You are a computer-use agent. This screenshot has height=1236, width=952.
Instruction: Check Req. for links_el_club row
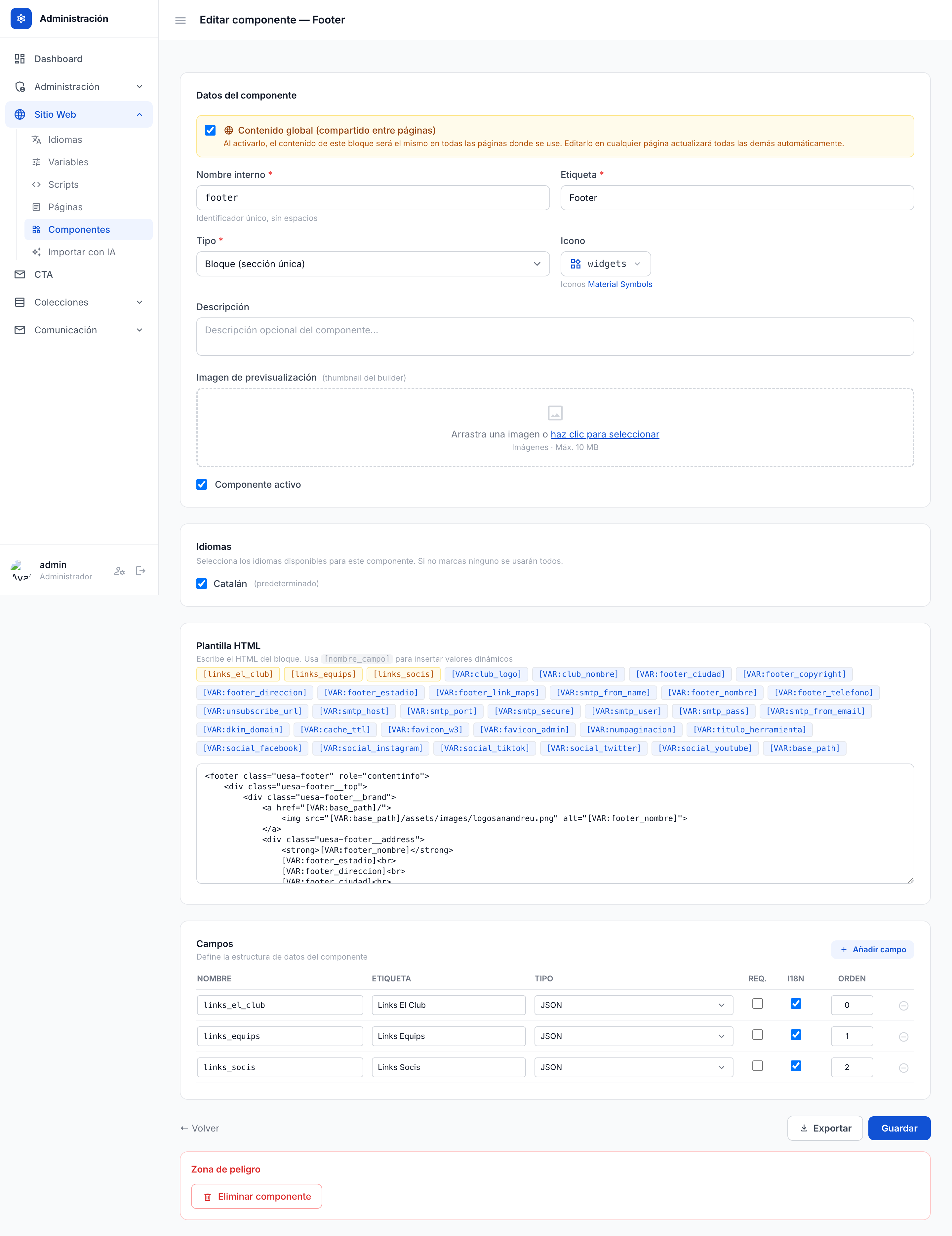[757, 1004]
